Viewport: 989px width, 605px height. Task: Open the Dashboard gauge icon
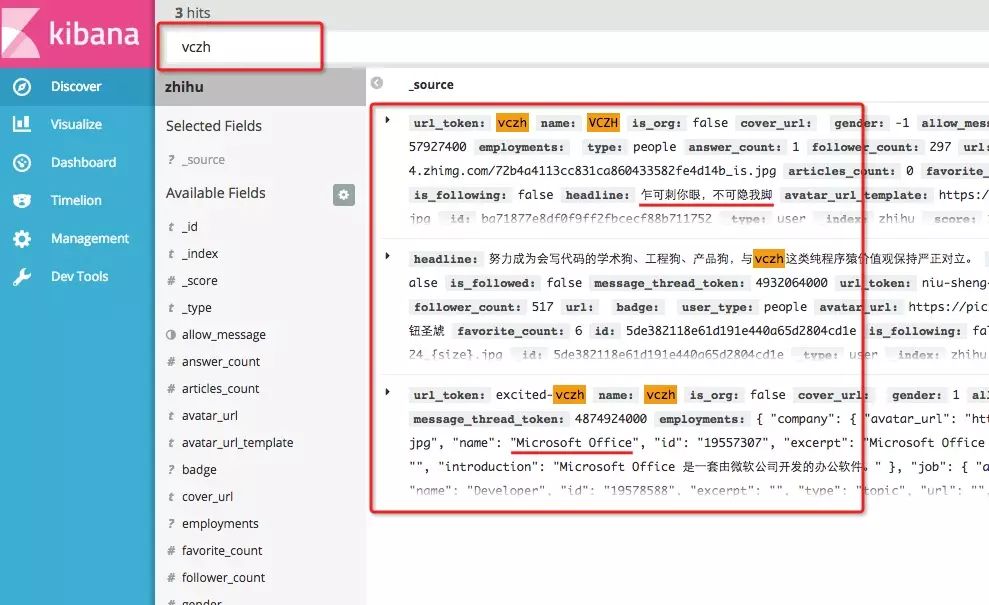click(22, 162)
